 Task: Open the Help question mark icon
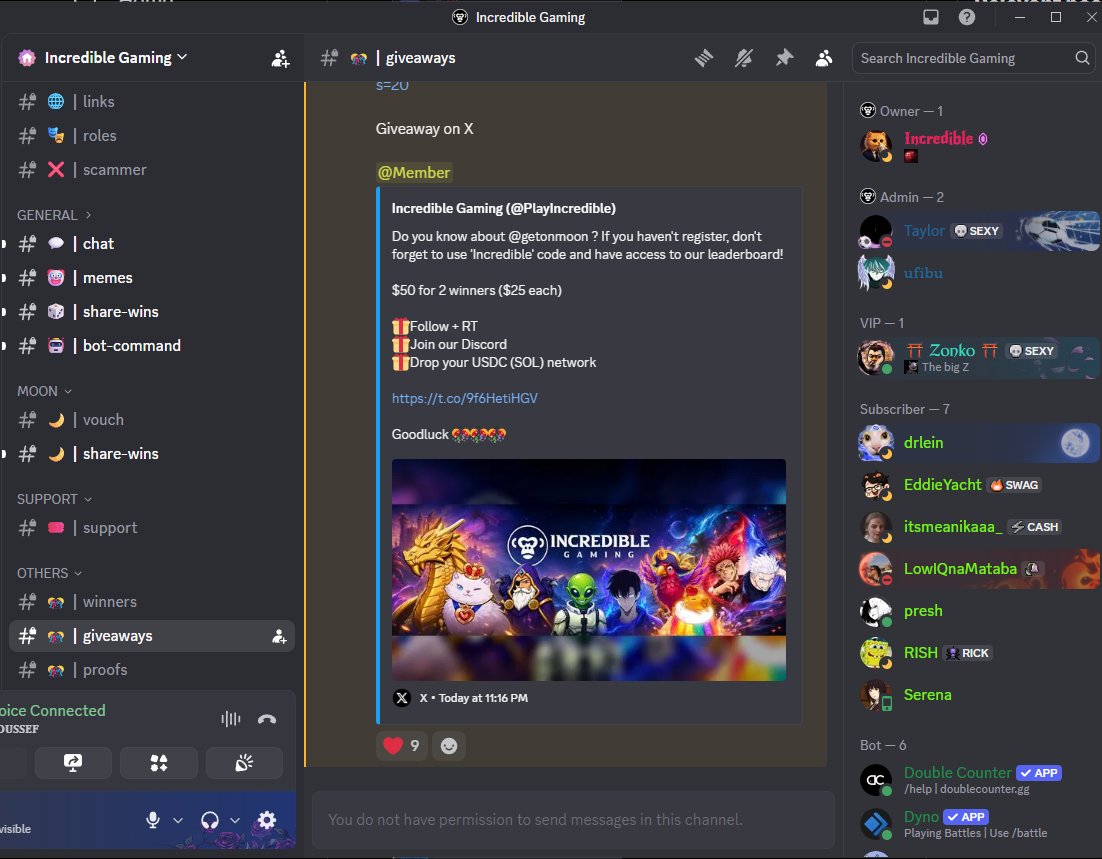[x=967, y=17]
